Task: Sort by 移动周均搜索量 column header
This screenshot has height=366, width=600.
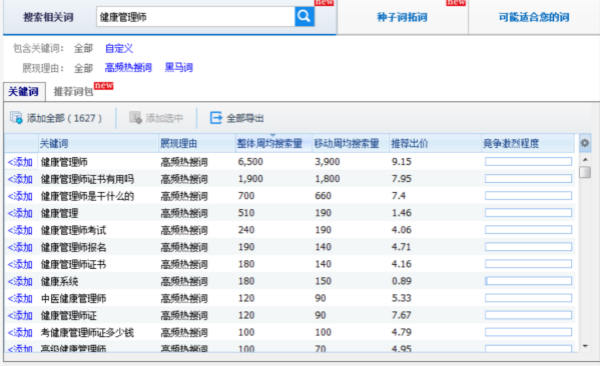Action: point(346,144)
